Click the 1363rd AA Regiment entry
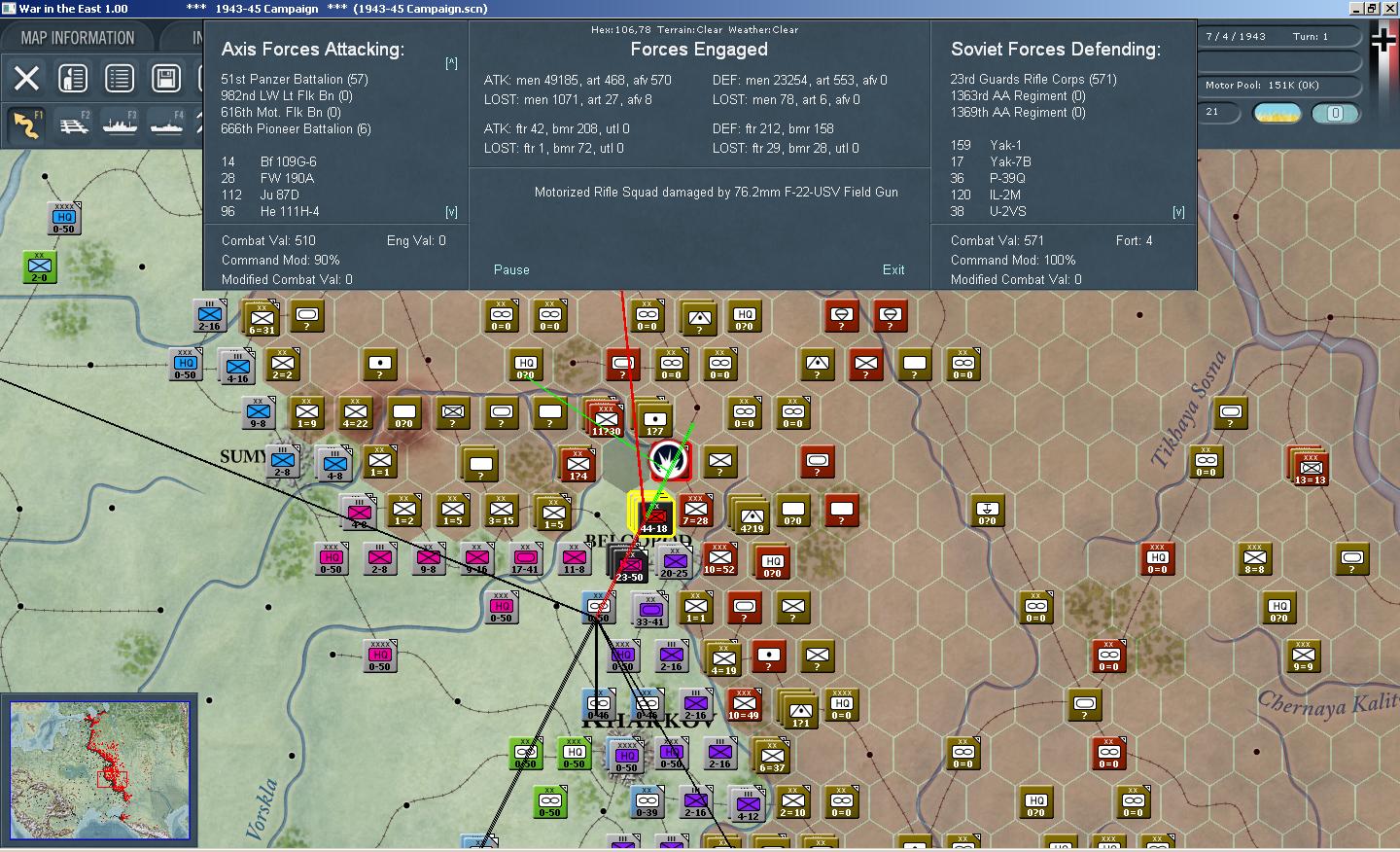Viewport: 1400px width, 852px height. point(1018,95)
